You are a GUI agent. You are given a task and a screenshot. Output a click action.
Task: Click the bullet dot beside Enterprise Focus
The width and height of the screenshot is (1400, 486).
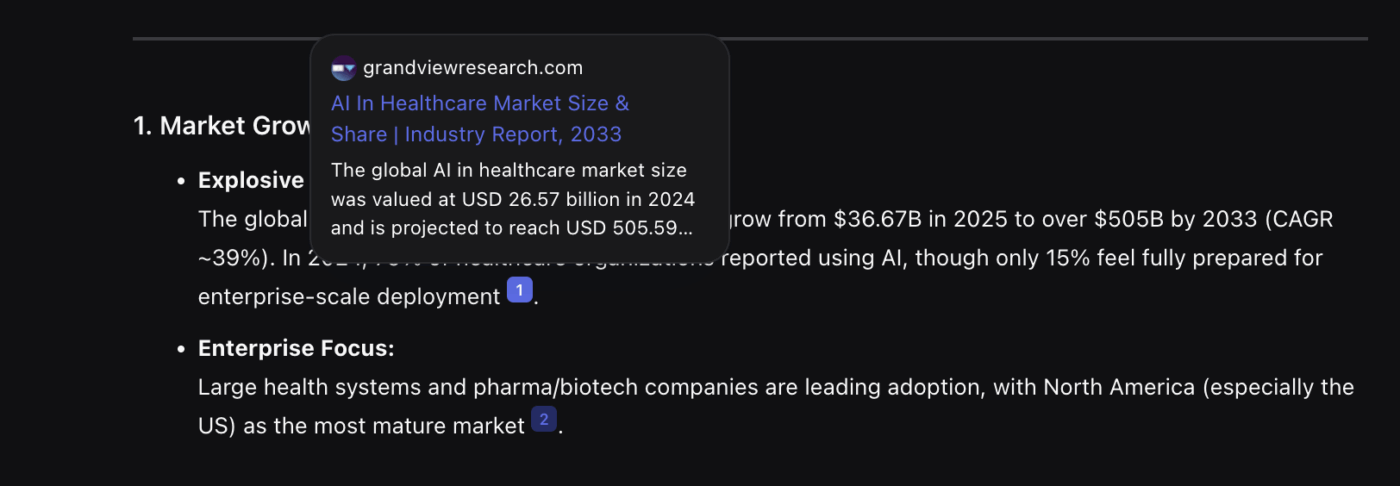click(181, 349)
